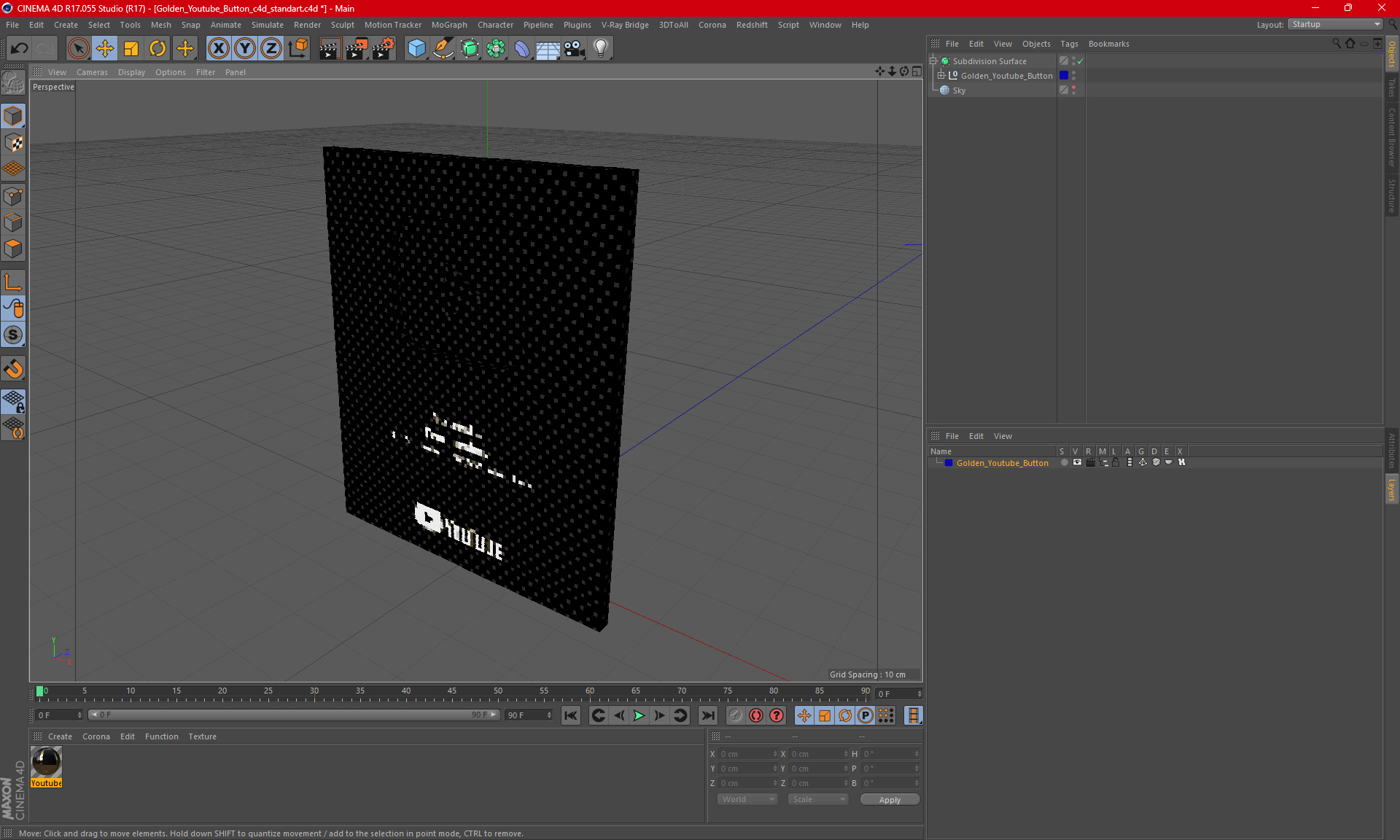Collapse Subdivision Surface tree item

933,61
